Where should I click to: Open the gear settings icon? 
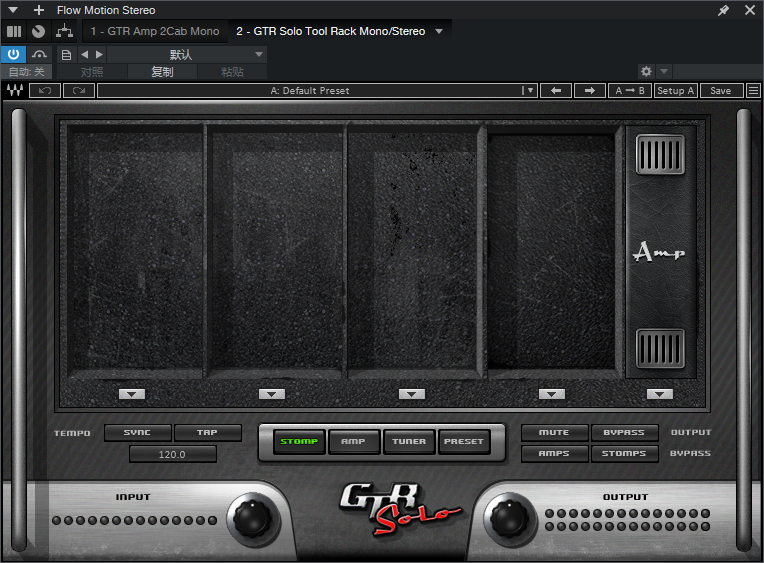coord(646,72)
